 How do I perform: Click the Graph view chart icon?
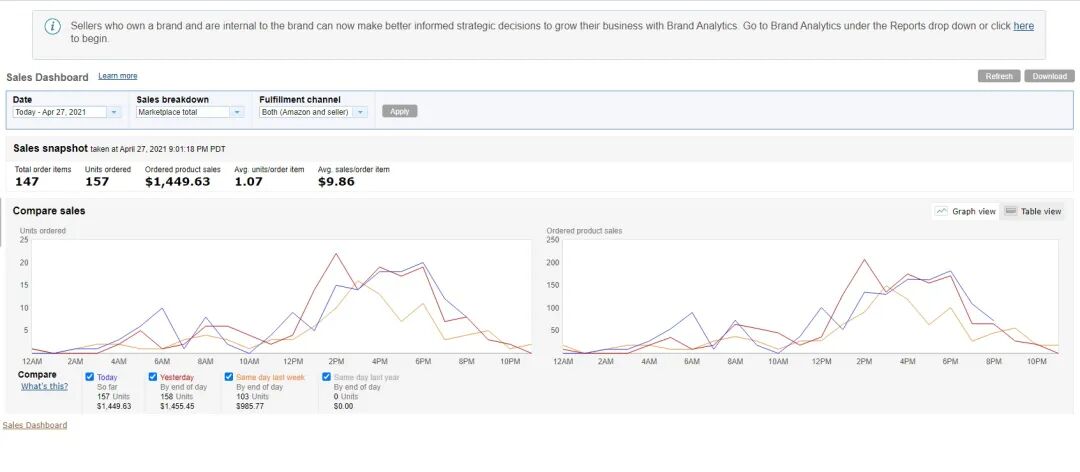(941, 212)
